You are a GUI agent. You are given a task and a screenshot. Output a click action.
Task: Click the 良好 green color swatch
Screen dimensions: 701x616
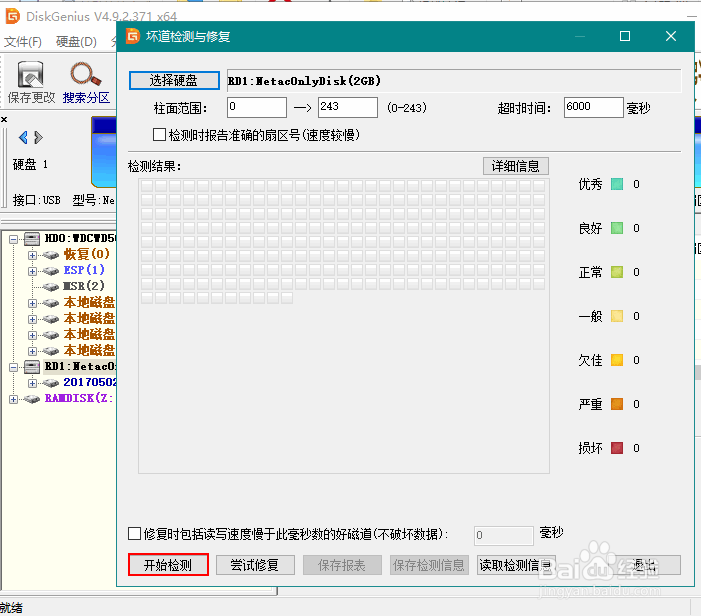(x=617, y=228)
